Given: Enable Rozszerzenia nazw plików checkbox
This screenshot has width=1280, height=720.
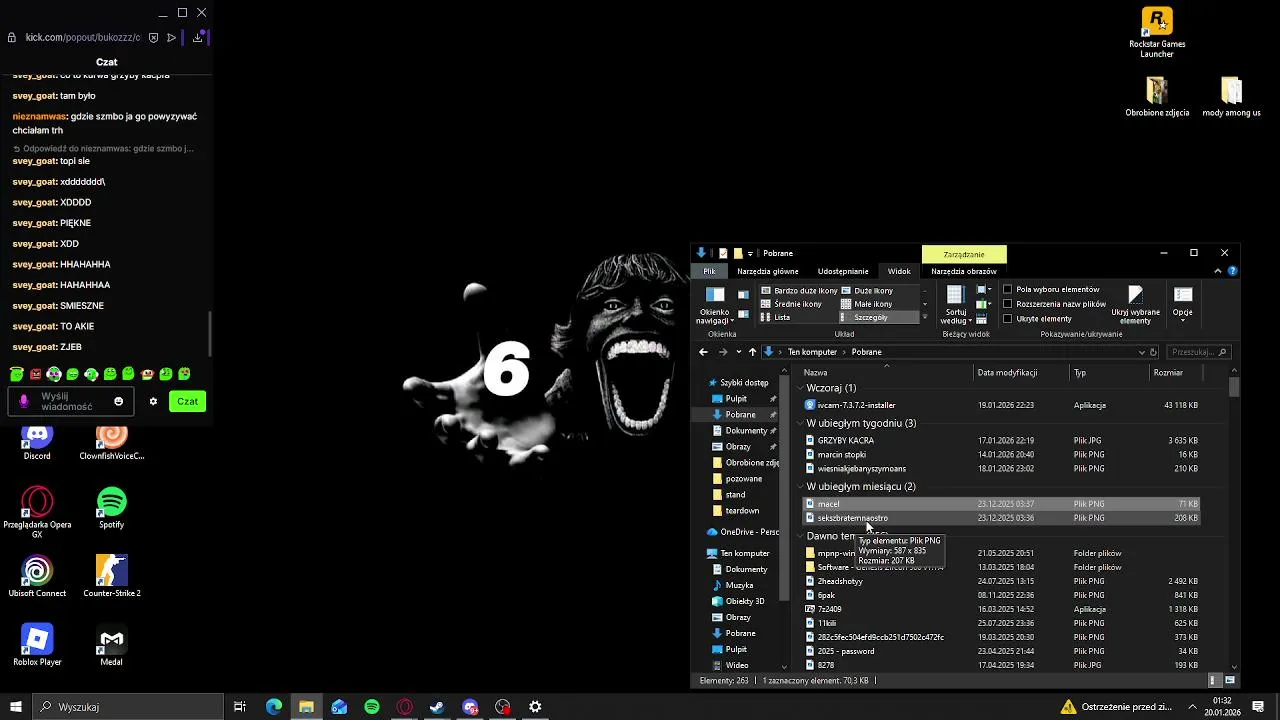Looking at the screenshot, I should (x=1007, y=304).
